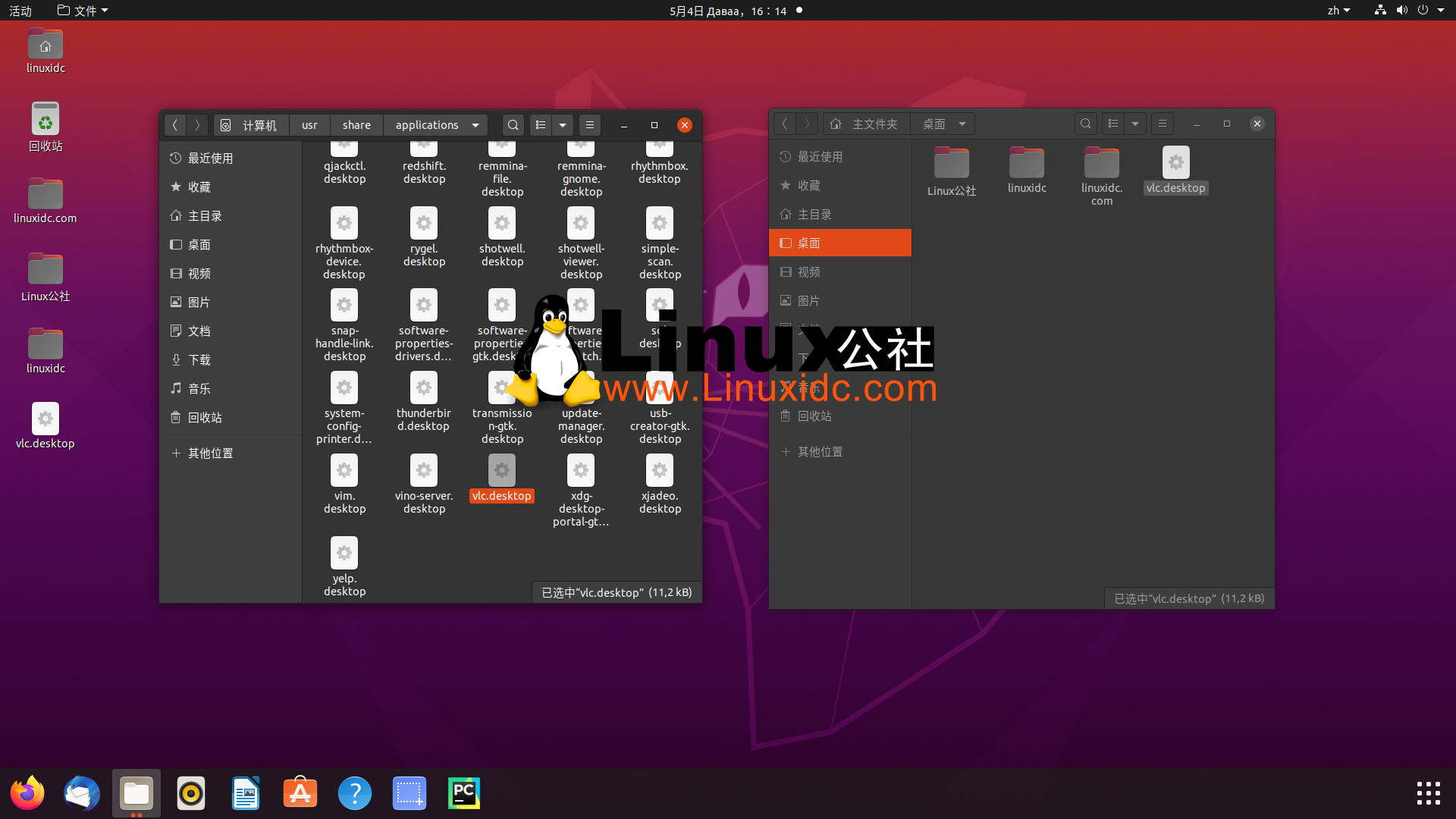1456x819 pixels.
Task: Toggle list view in the left file manager
Action: [x=540, y=124]
